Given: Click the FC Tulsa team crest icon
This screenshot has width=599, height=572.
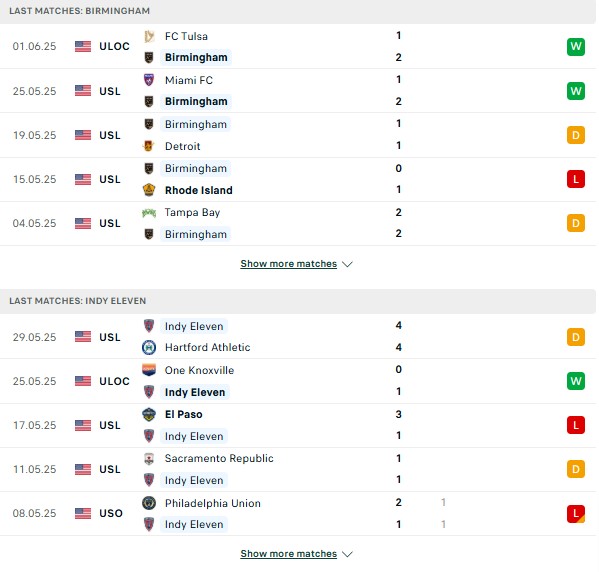Looking at the screenshot, I should tap(149, 36).
